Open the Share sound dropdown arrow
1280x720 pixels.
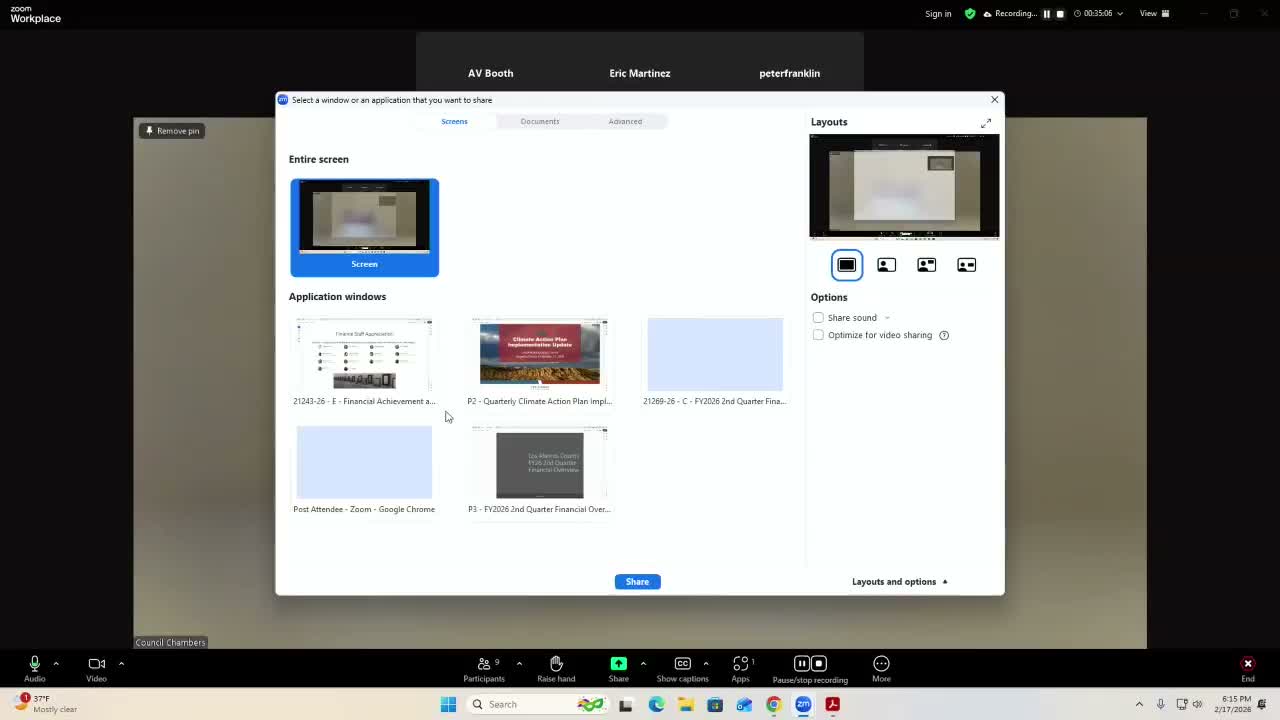tap(887, 318)
